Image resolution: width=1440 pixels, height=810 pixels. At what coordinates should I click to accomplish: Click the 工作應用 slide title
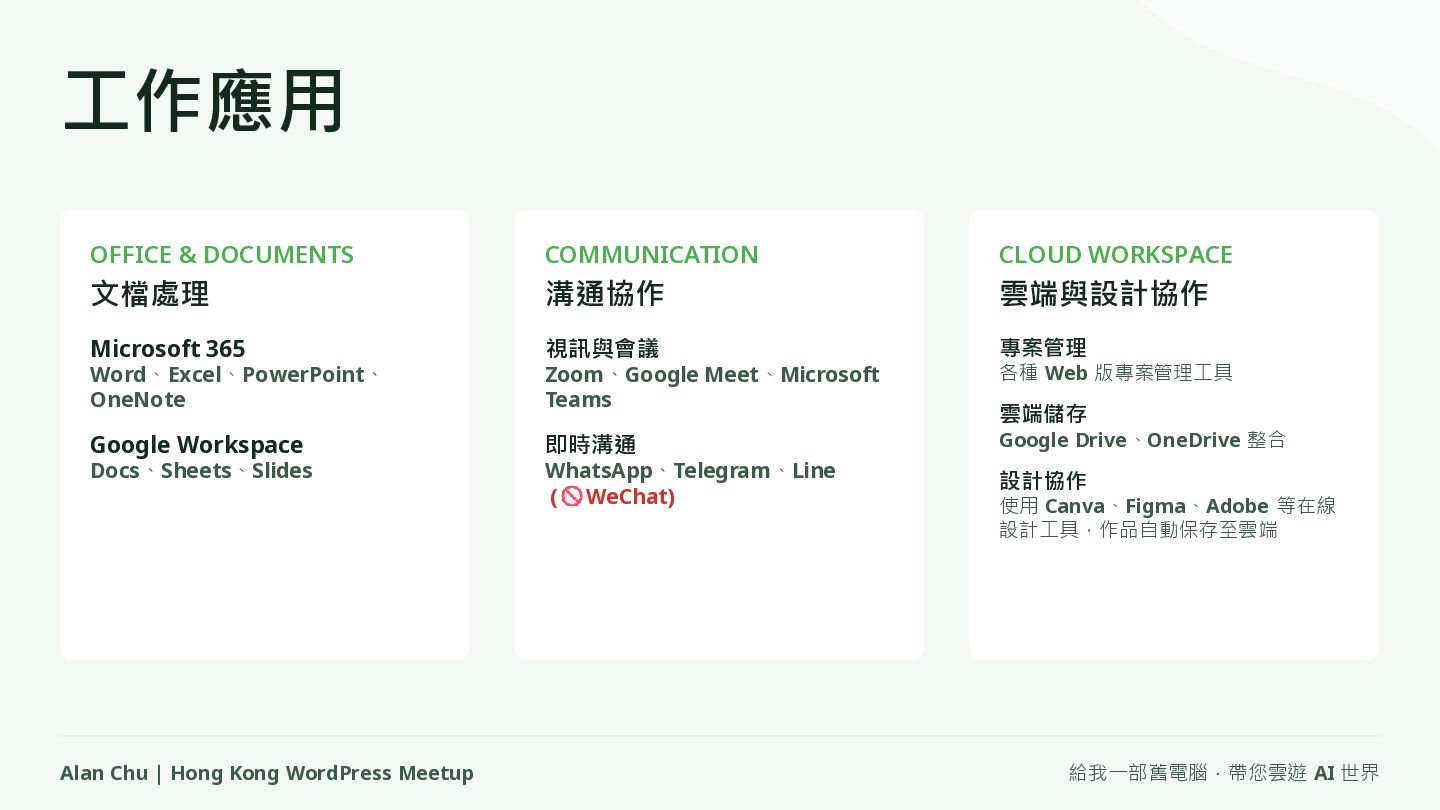coord(205,101)
